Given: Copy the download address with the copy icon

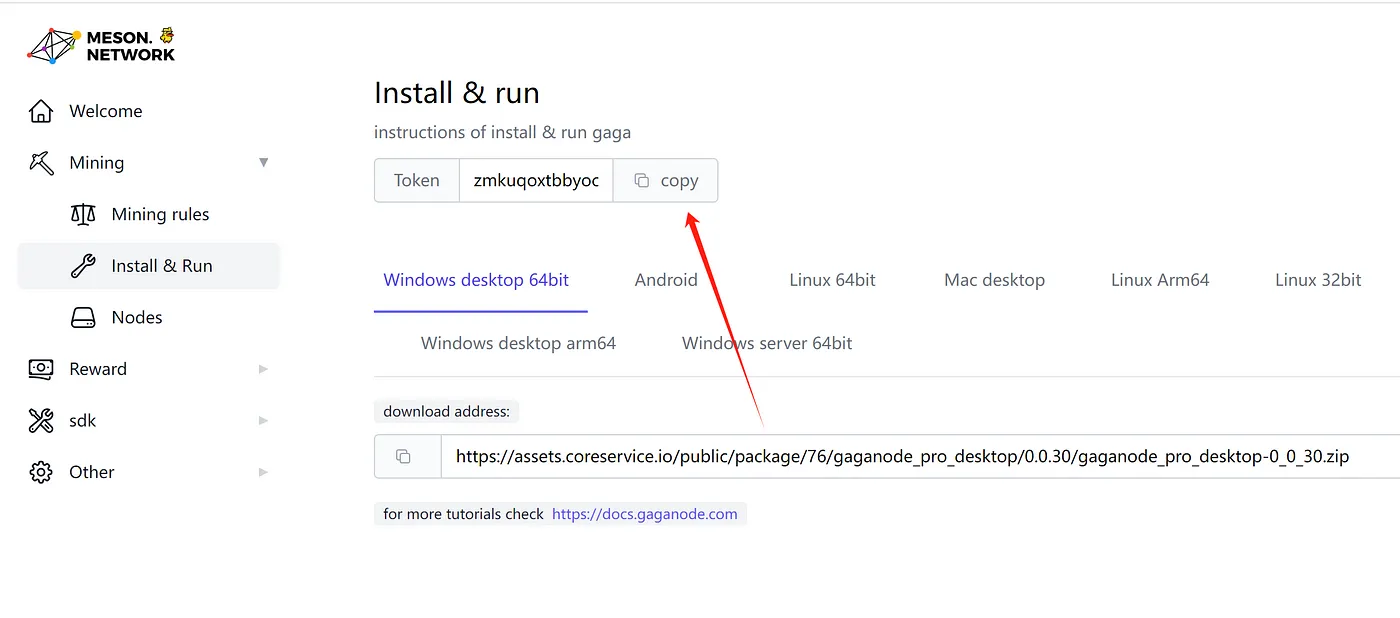Looking at the screenshot, I should click(403, 456).
